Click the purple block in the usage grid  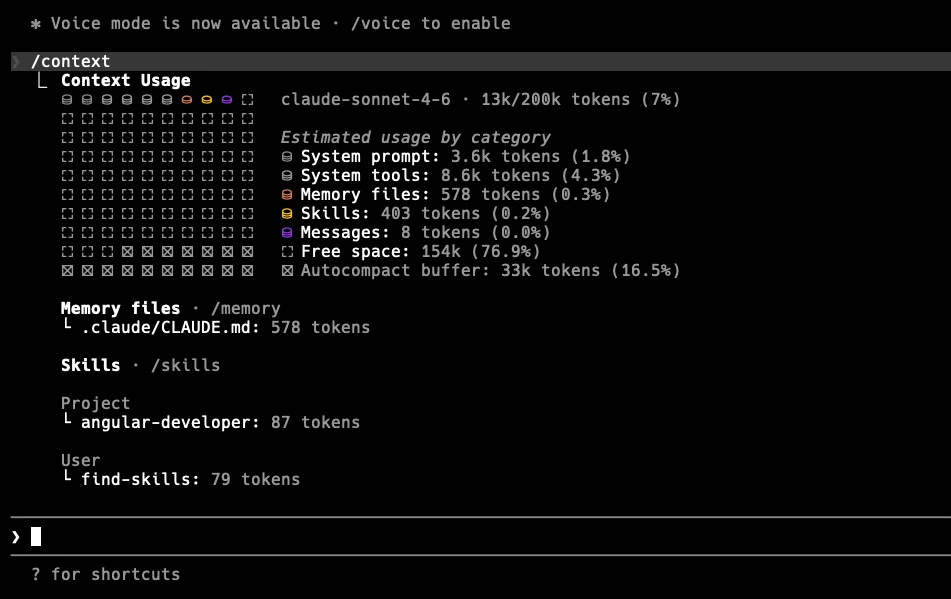(227, 100)
